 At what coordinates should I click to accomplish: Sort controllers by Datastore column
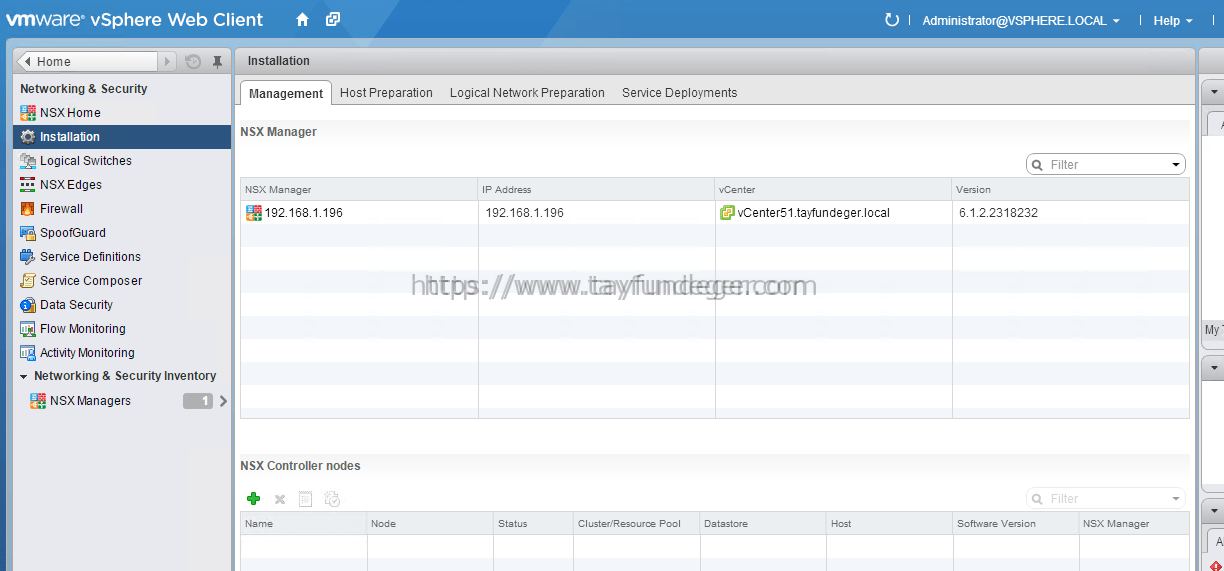763,524
